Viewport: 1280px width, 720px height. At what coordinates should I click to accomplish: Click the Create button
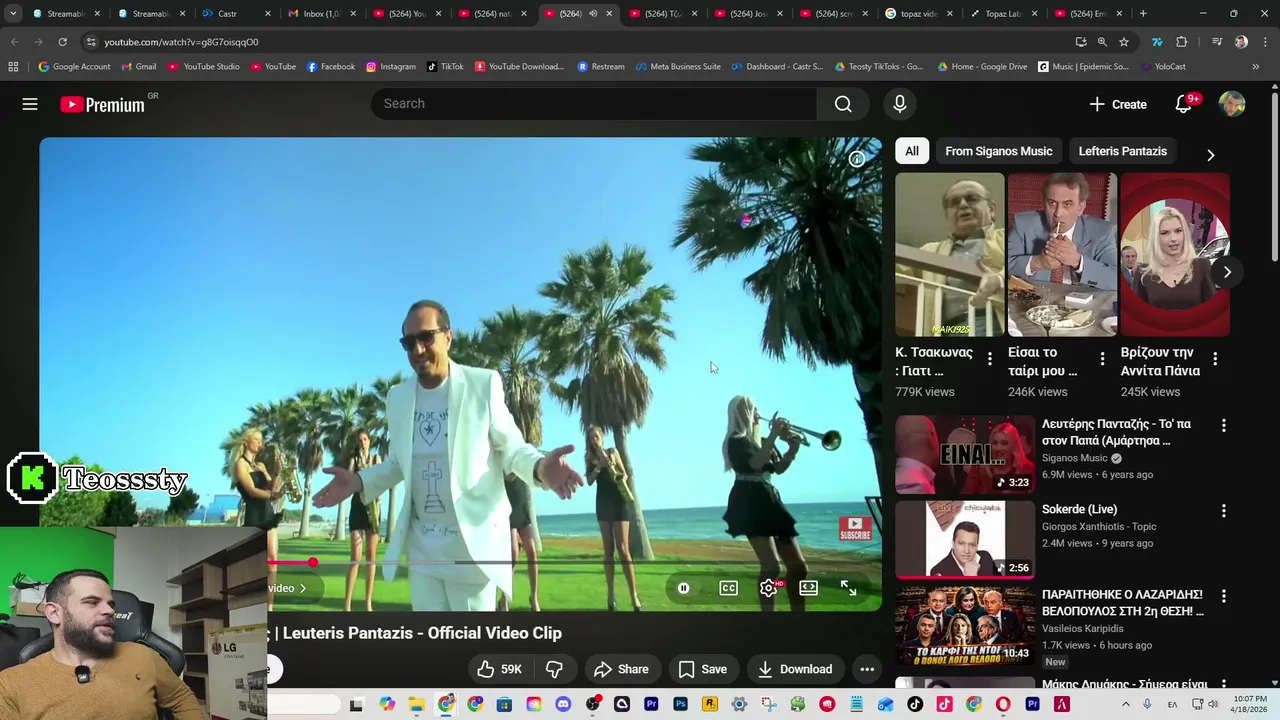(1118, 104)
